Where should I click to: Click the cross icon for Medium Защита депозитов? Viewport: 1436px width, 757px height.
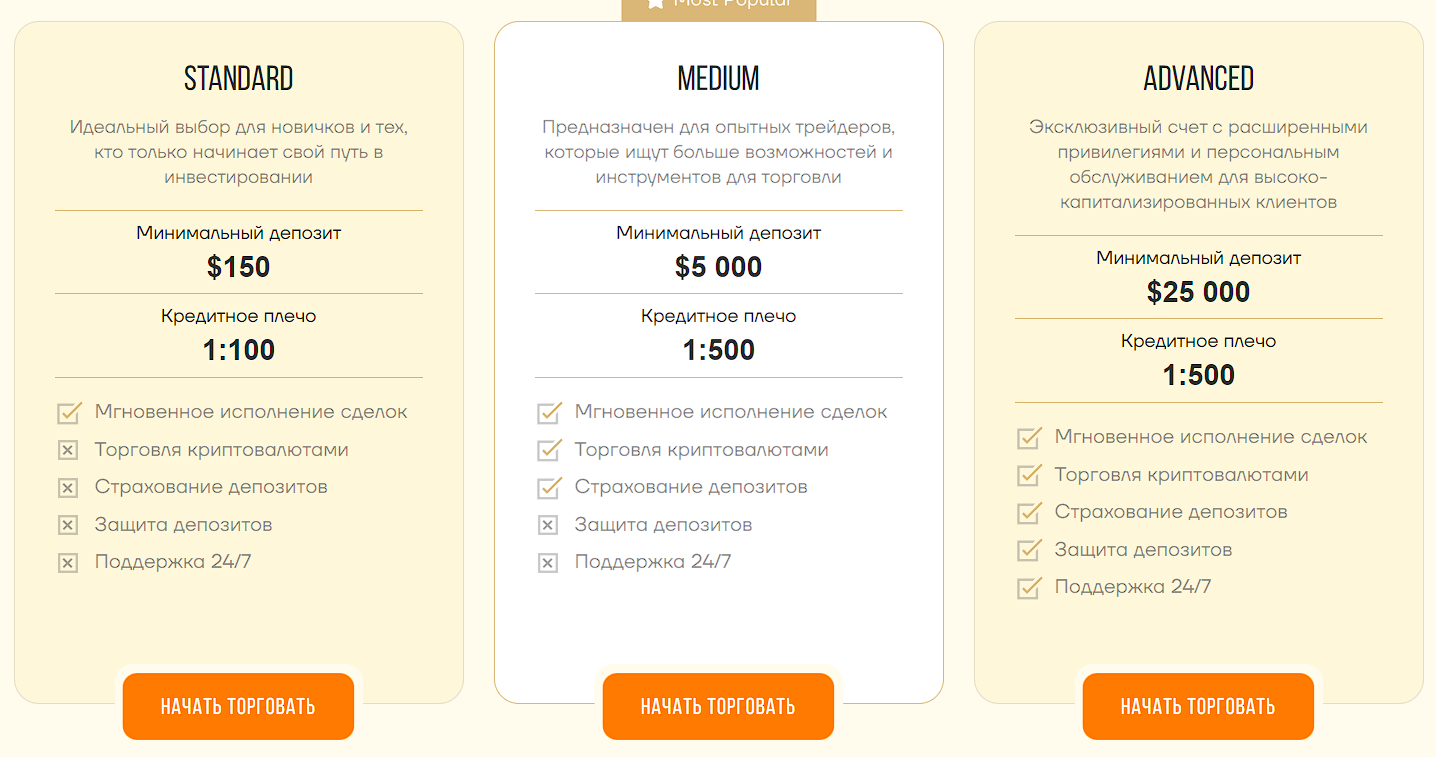point(548,525)
